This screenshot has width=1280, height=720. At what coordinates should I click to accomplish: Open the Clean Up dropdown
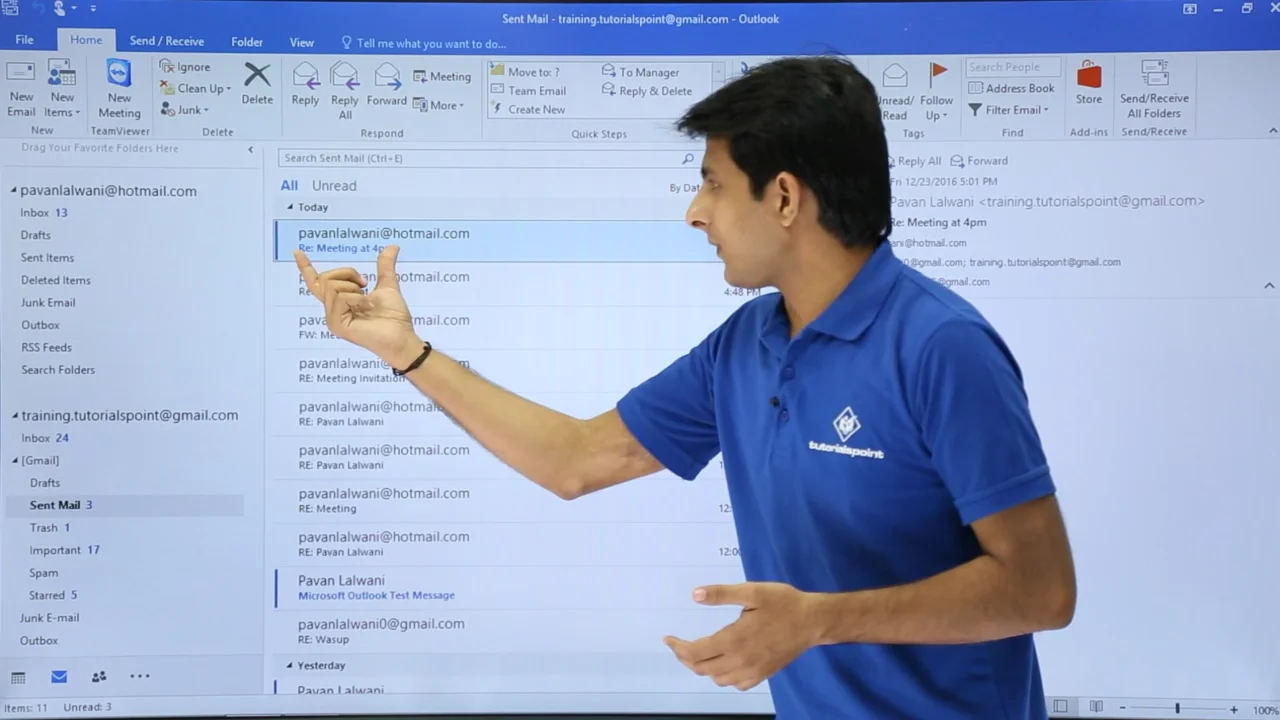click(195, 88)
